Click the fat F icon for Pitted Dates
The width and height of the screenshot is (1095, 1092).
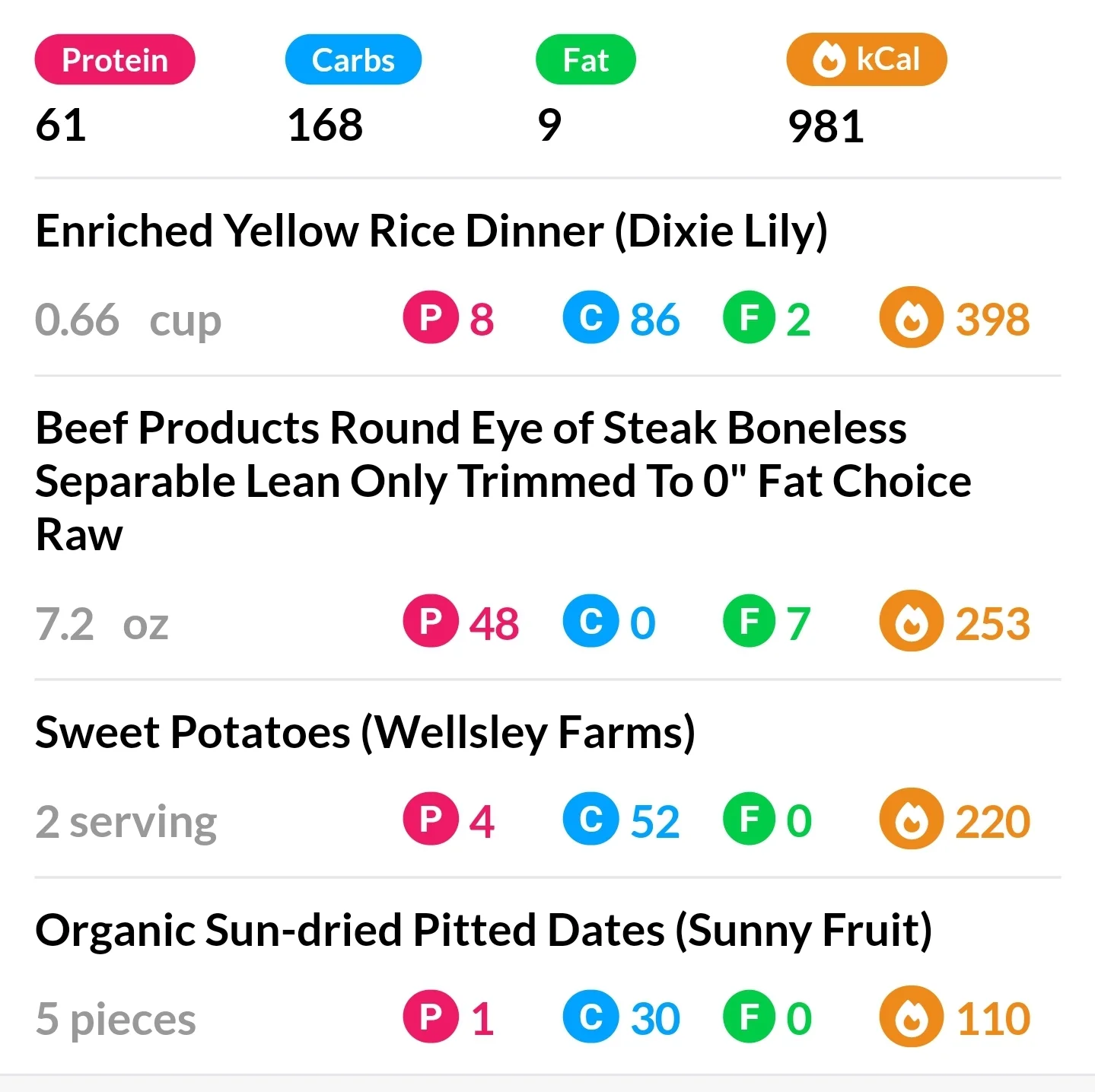tap(750, 1017)
